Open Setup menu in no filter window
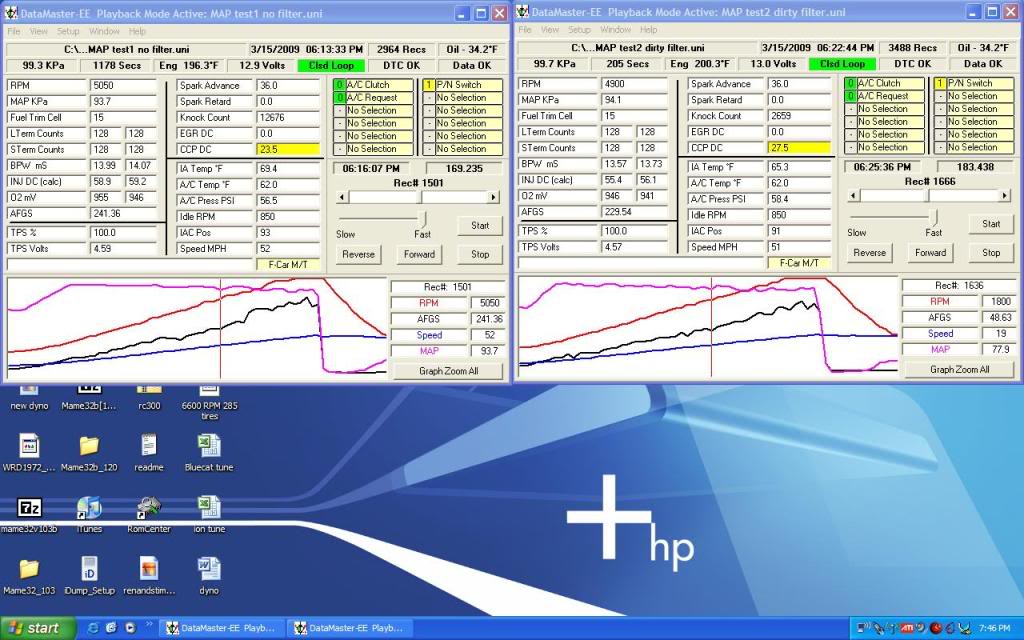The image size is (1024, 640). tap(68, 31)
